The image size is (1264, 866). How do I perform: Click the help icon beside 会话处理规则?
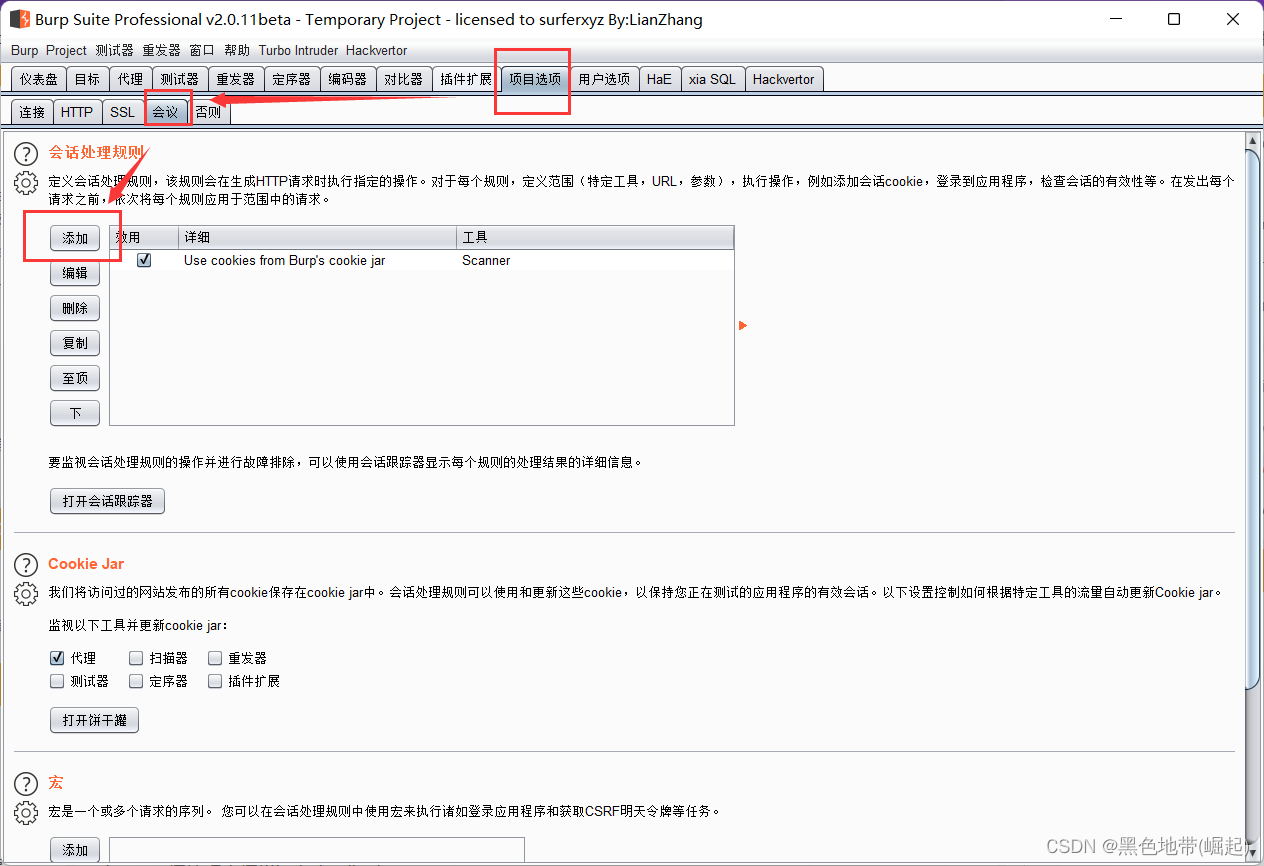[25, 153]
